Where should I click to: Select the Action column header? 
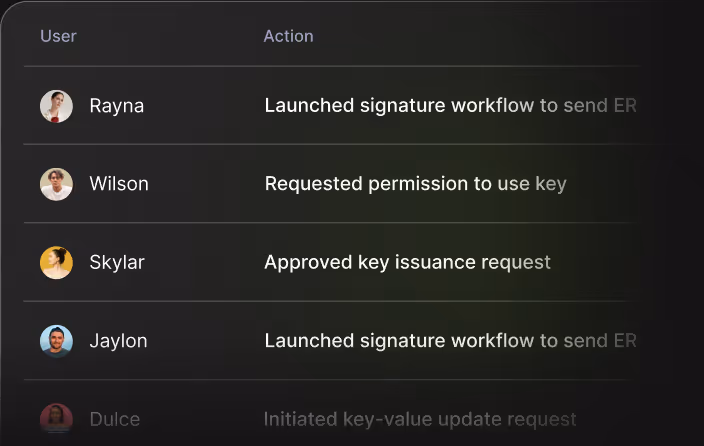coord(288,36)
